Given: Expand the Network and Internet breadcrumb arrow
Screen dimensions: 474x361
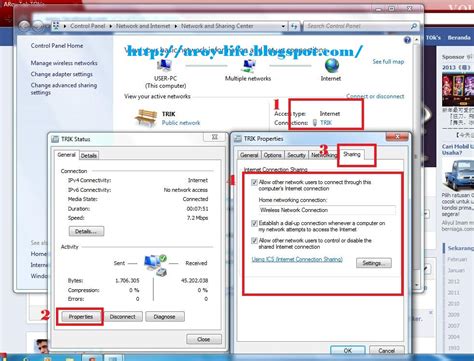Looking at the screenshot, I should point(175,26).
